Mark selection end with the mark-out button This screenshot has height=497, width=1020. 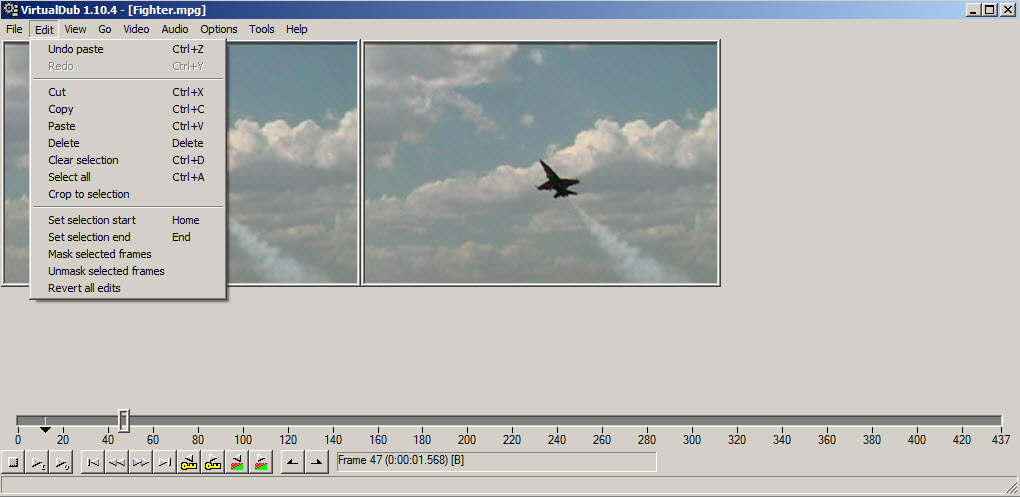pos(317,463)
